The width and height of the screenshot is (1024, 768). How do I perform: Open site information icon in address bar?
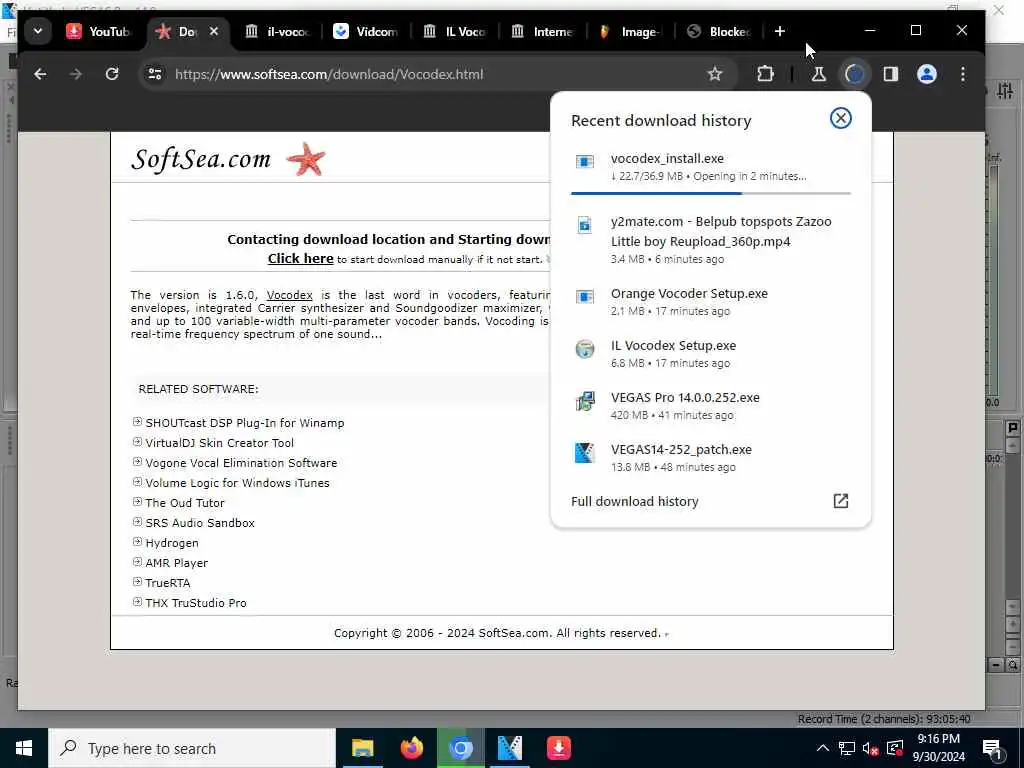155,74
